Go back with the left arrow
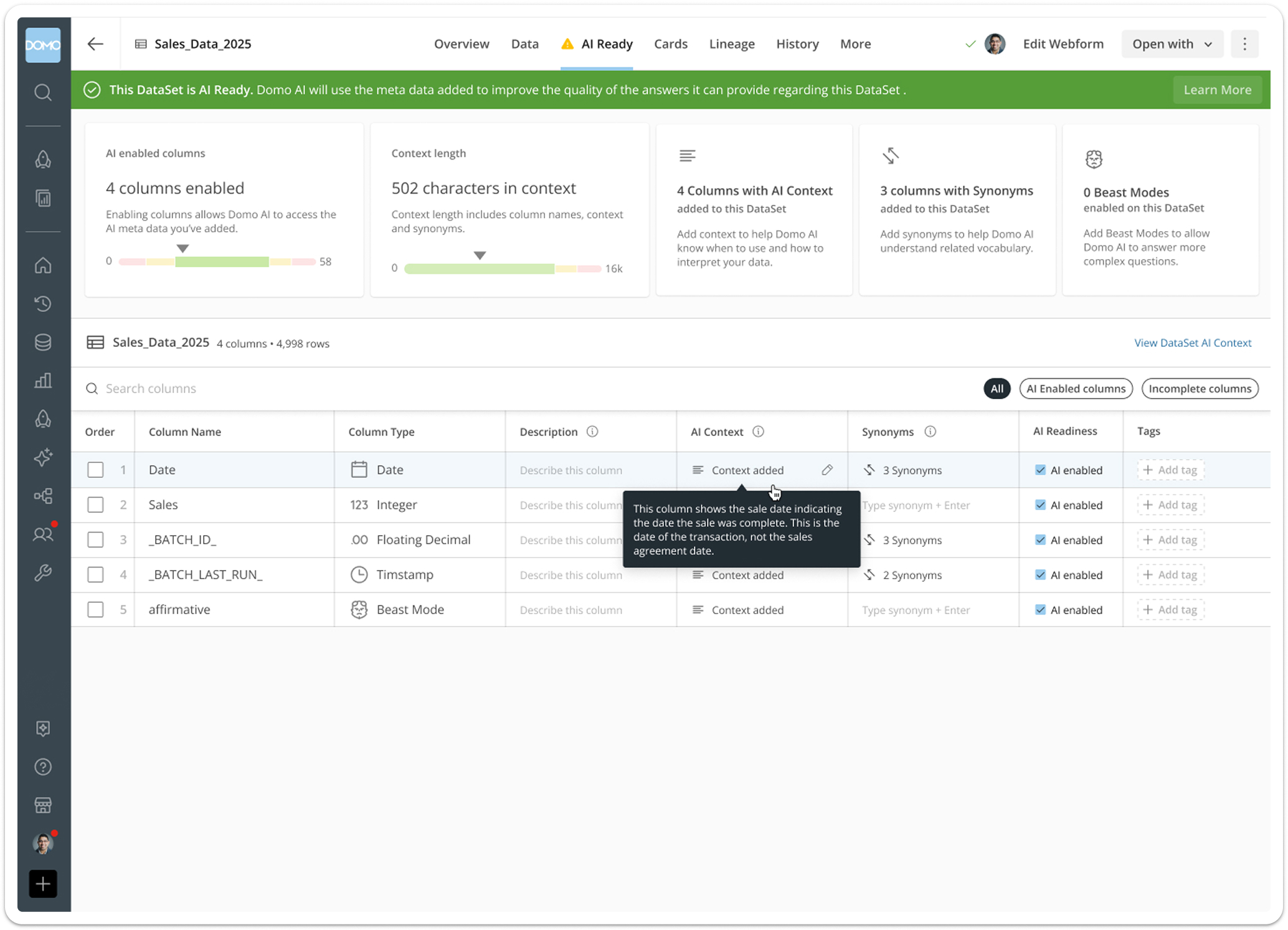 (x=95, y=44)
